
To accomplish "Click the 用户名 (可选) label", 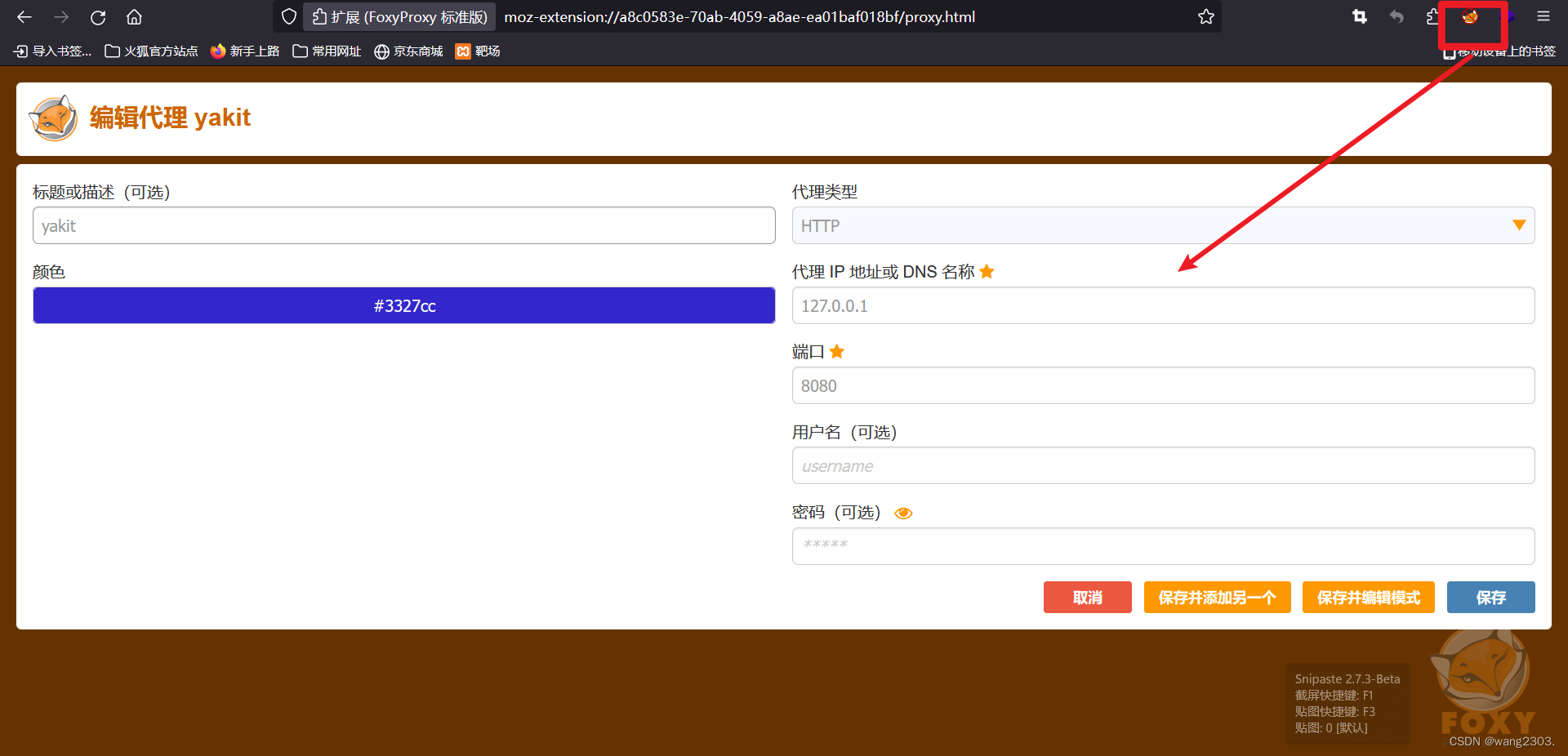I will coord(844,432).
